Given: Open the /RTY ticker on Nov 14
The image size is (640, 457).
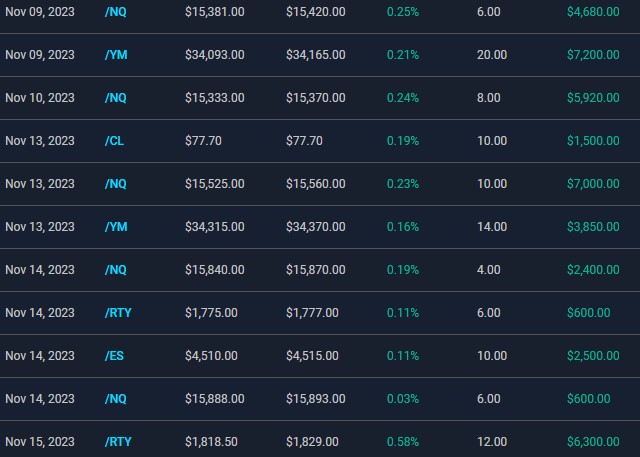Looking at the screenshot, I should point(118,313).
